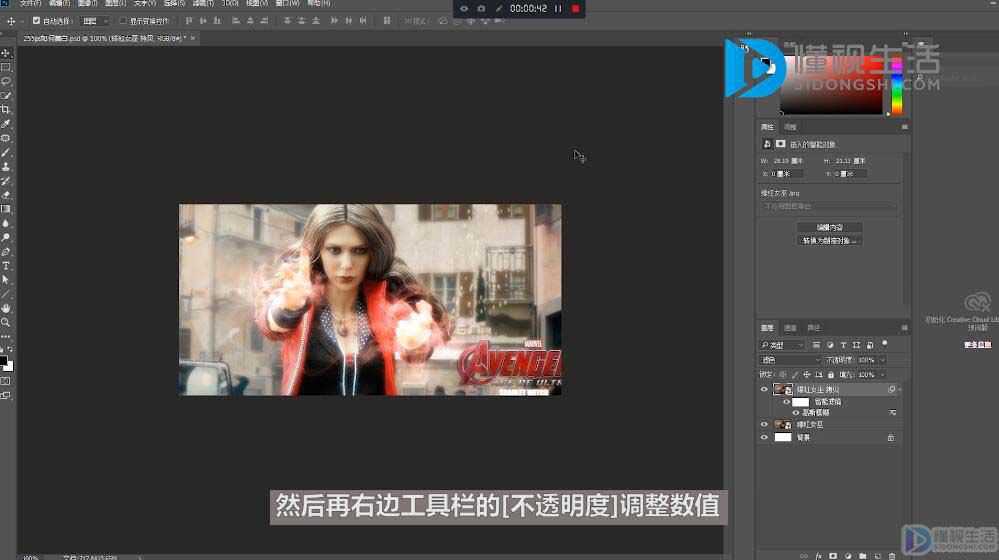
Task: Open the Window menu in menu bar
Action: [x=287, y=3]
